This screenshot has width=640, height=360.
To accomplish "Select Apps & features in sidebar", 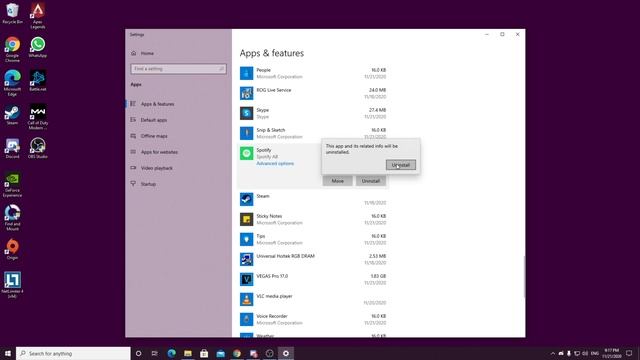I will pos(157,104).
